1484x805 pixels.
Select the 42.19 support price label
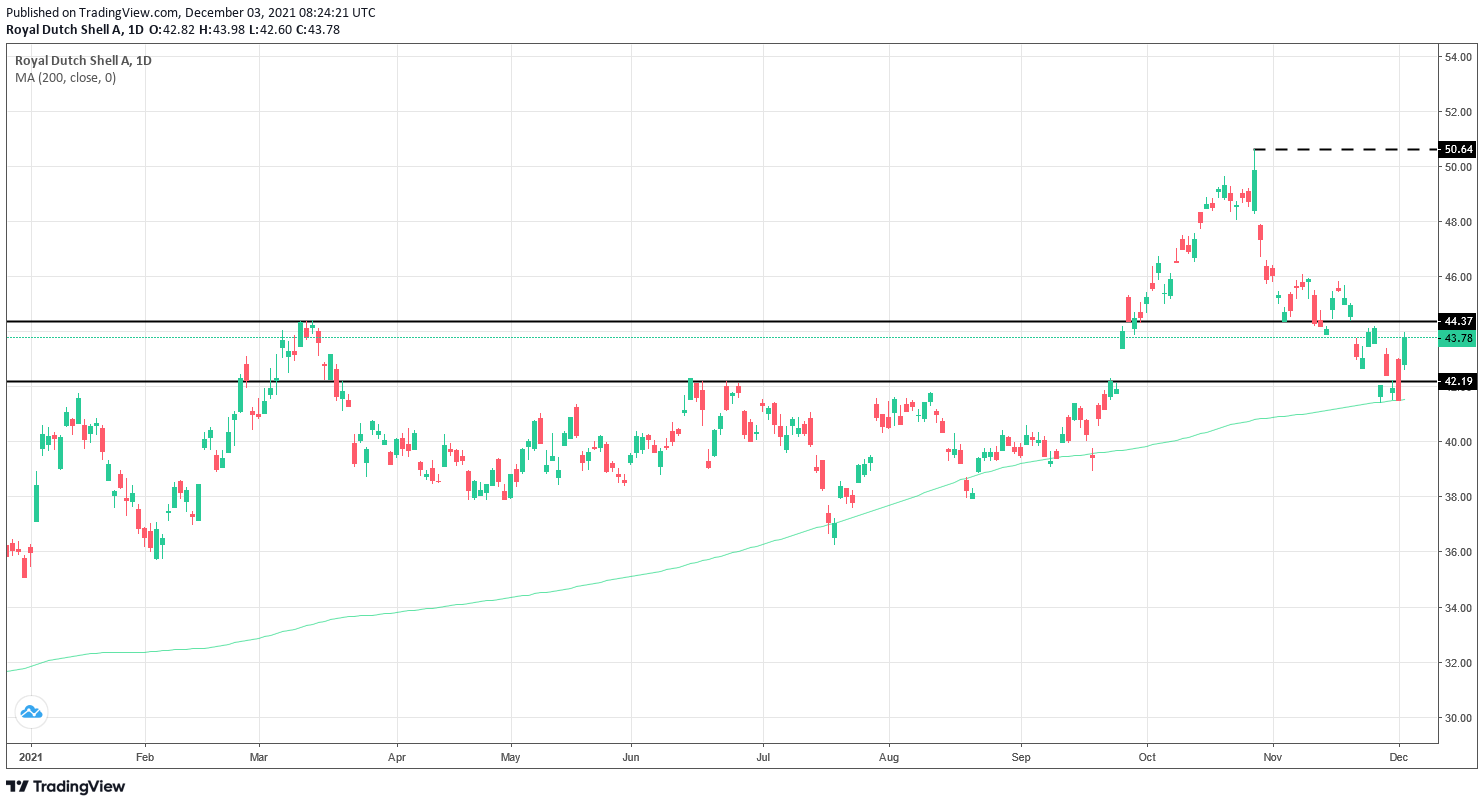click(x=1459, y=382)
